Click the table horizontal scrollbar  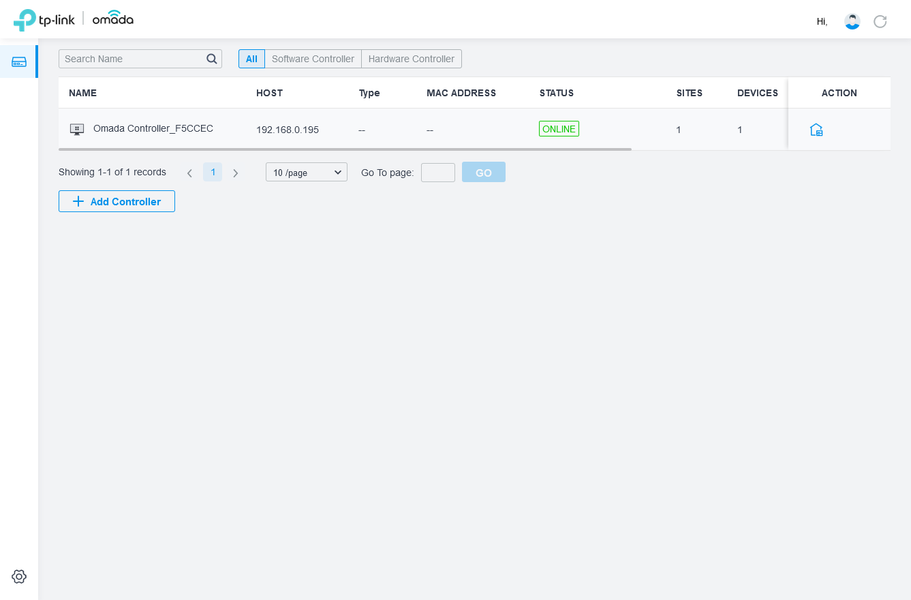point(345,149)
